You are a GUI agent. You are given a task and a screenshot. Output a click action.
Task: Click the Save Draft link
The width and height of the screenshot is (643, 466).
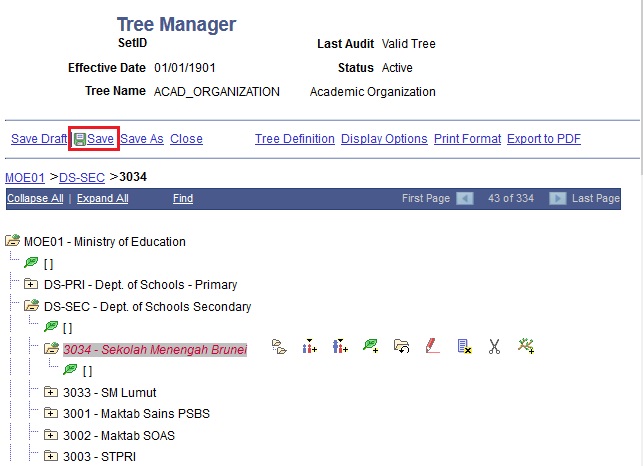pos(39,139)
